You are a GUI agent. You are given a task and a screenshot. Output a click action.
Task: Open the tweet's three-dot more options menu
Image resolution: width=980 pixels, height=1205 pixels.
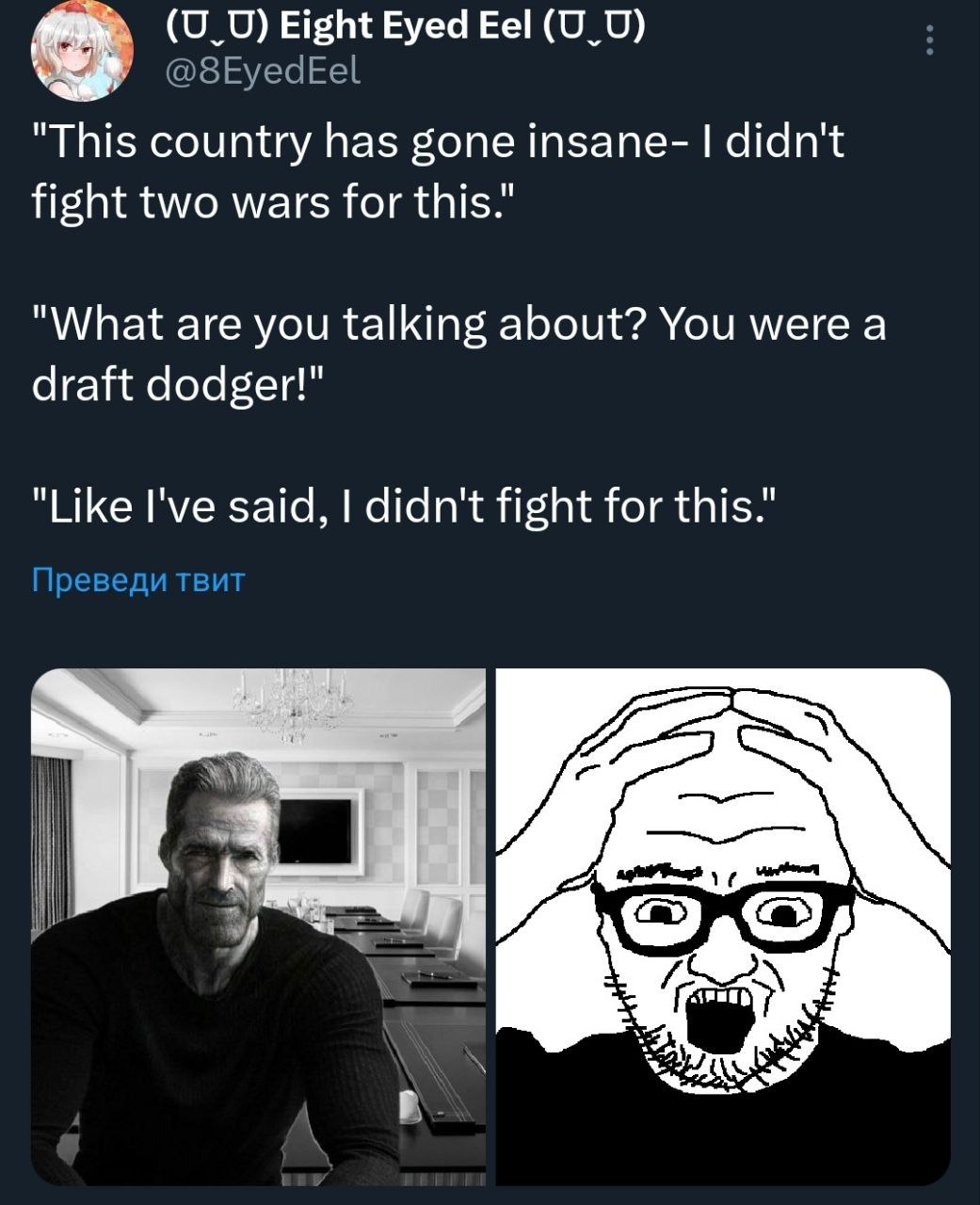929,40
